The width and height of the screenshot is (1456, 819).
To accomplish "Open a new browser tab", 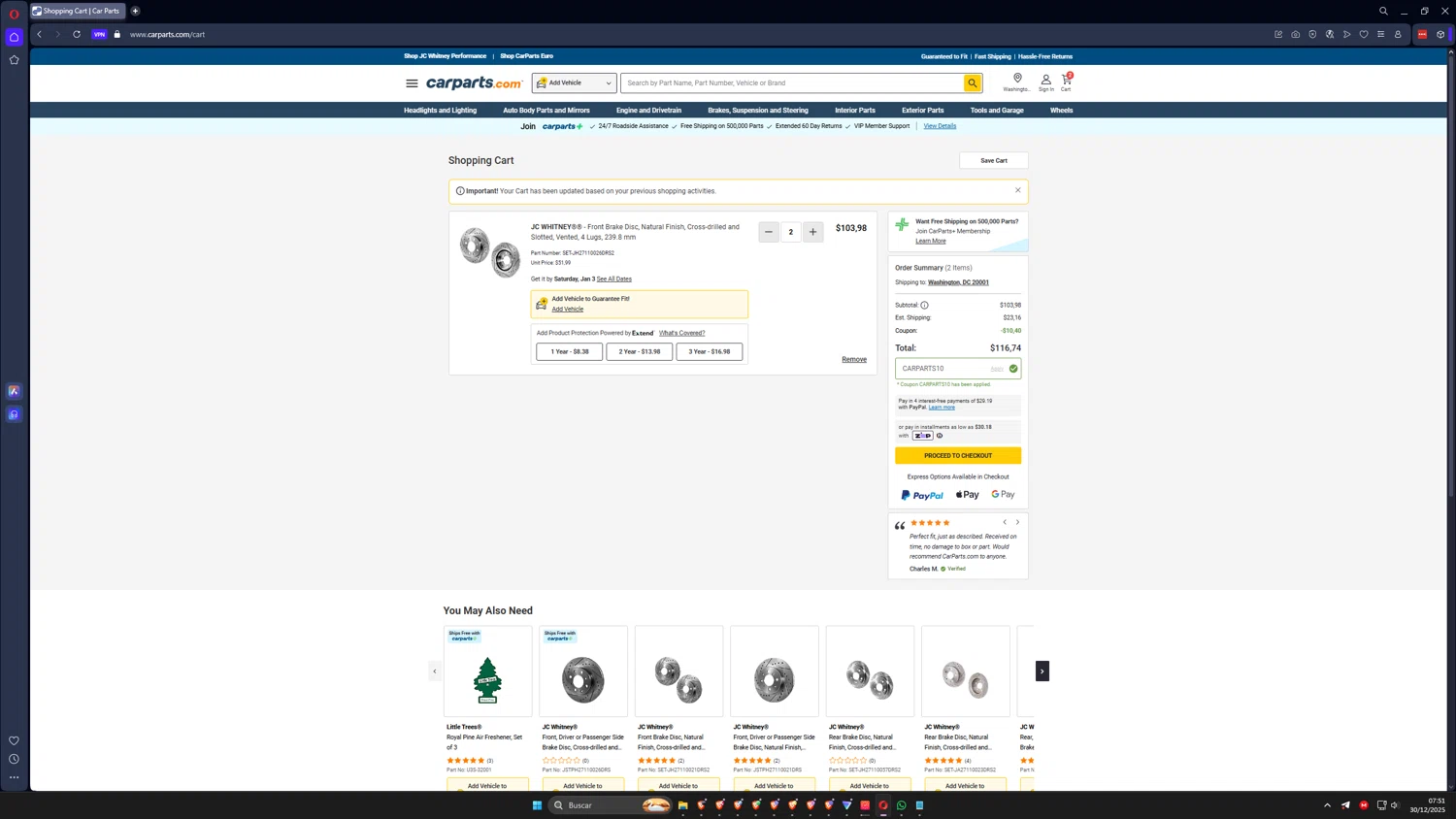I will click(135, 11).
